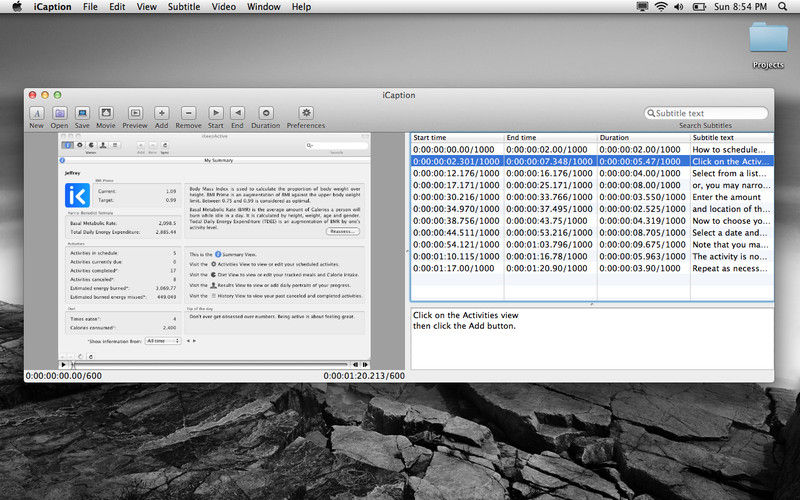The image size is (800, 500).
Task: Step forward one frame in movie player
Action: coord(365,364)
